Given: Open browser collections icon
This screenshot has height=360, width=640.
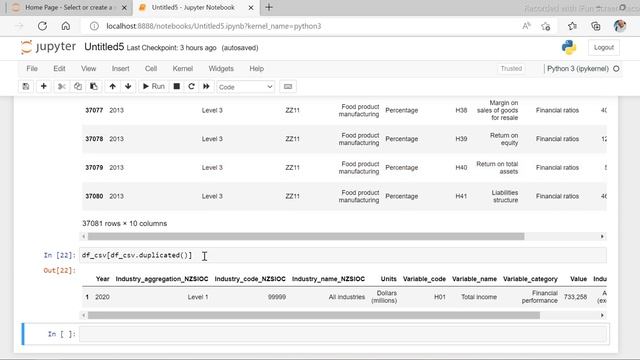Looking at the screenshot, I should 596,26.
